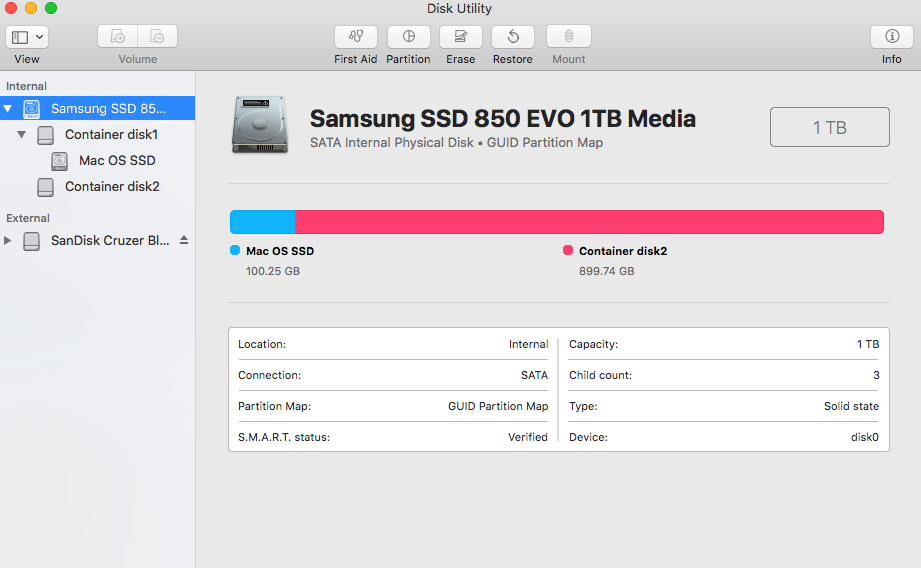Click the SanDisk Cruzer drive icon
Viewport: 921px width, 568px height.
[x=31, y=241]
